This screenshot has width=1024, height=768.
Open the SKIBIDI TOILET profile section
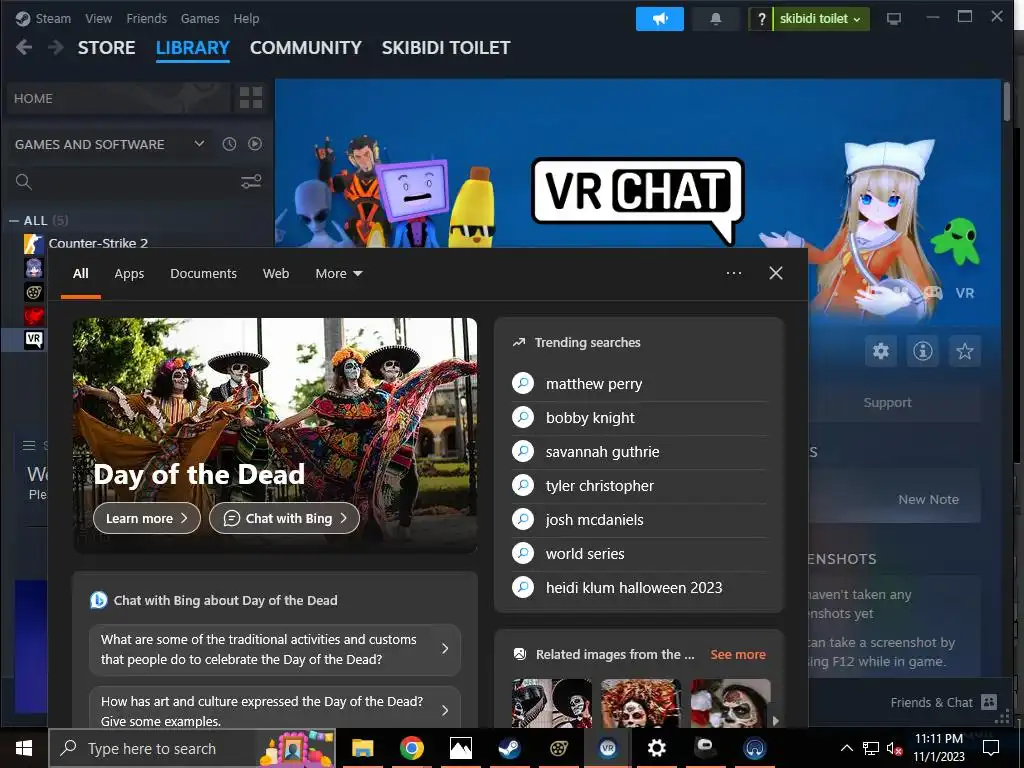(x=446, y=48)
